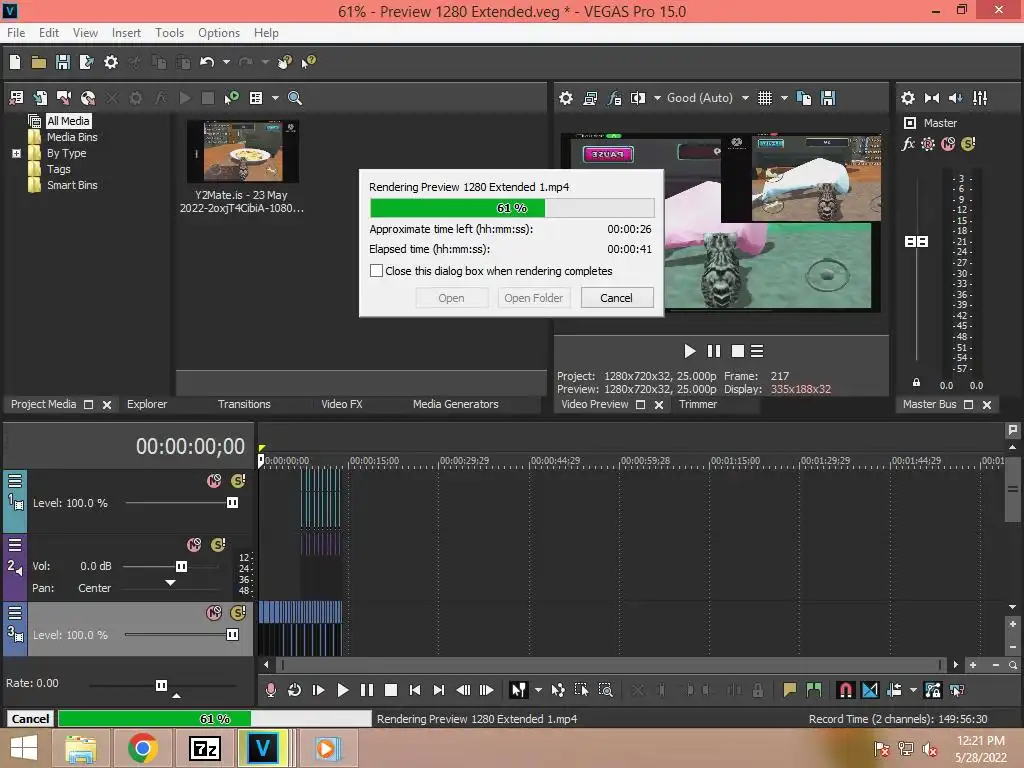Open the Insert menu
The image size is (1024, 768).
tap(126, 33)
